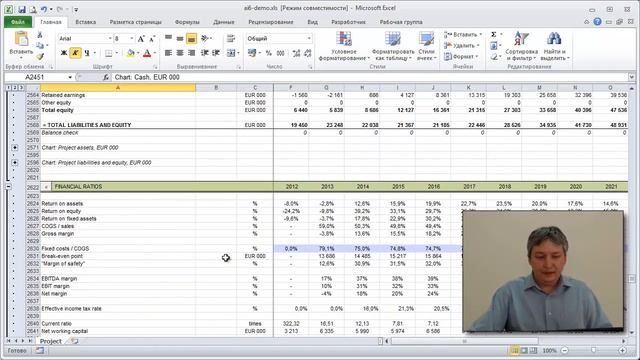
Task: Apply Percent style (%) format
Action: [x=269, y=53]
